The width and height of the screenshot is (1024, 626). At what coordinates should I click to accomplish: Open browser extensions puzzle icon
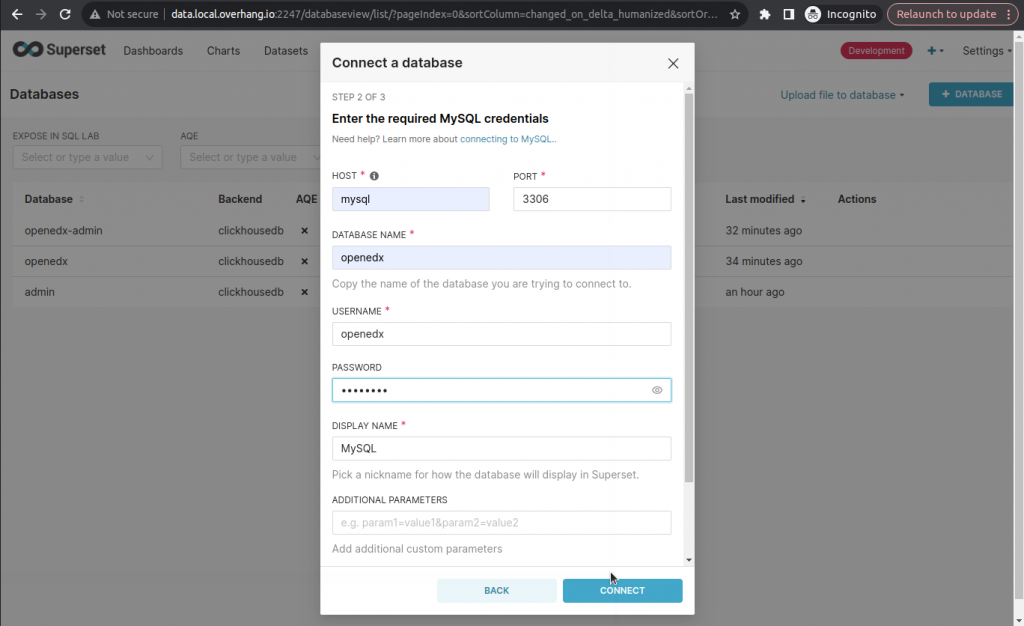click(765, 14)
